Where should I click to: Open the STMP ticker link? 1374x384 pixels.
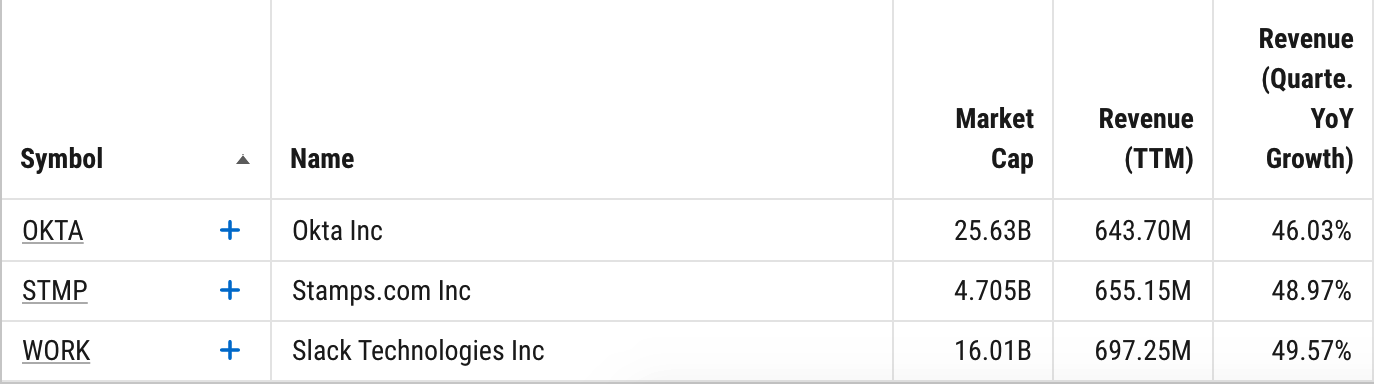(x=55, y=291)
